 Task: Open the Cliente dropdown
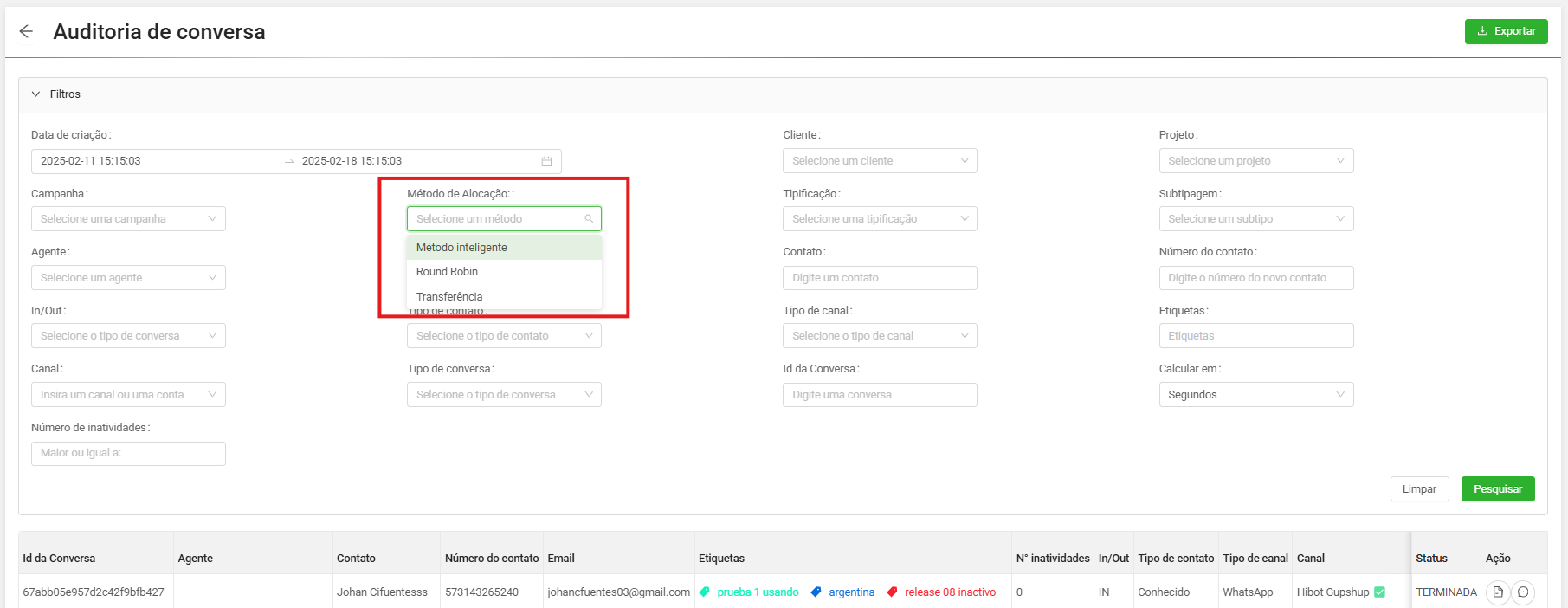pyautogui.click(x=880, y=161)
